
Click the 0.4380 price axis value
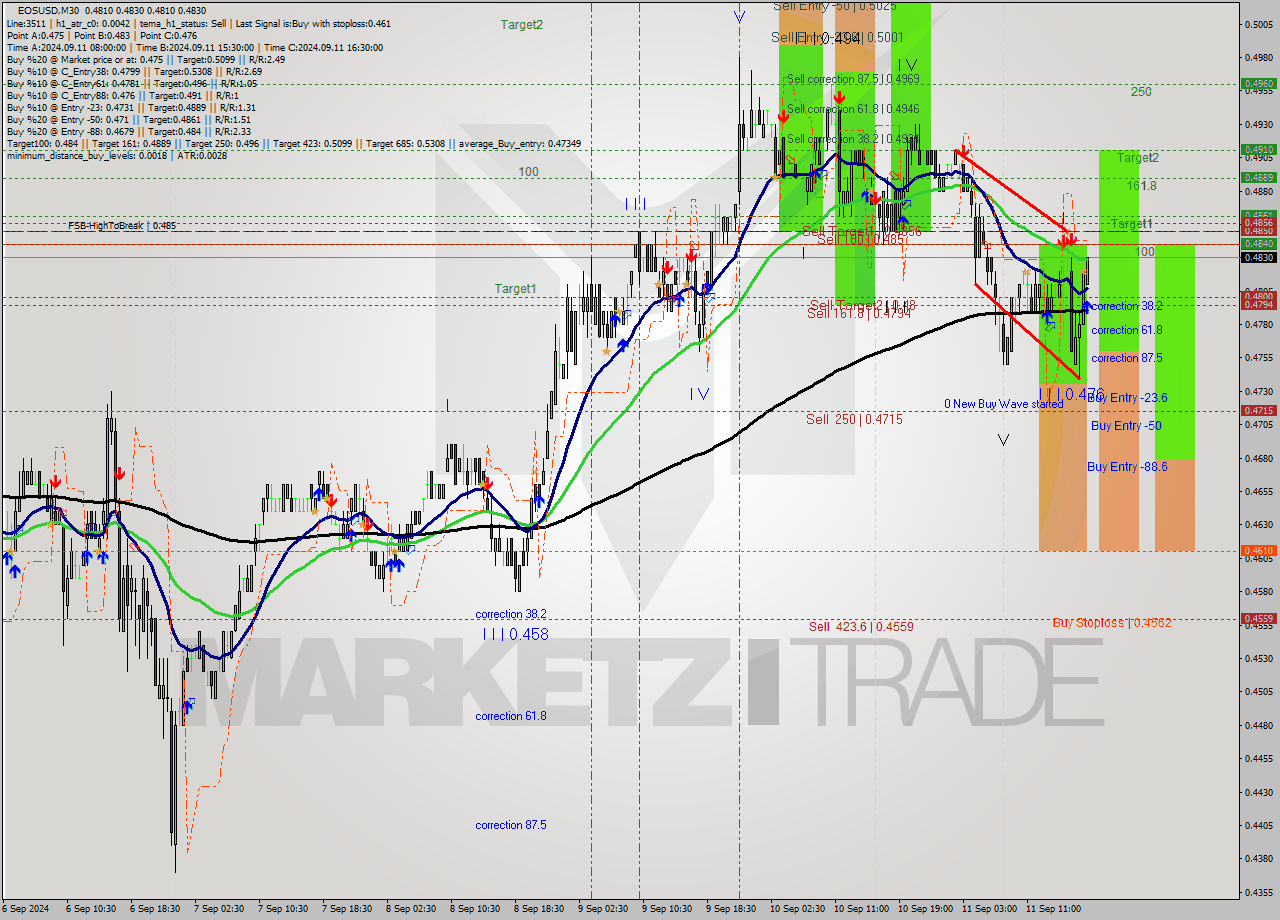[x=1258, y=858]
